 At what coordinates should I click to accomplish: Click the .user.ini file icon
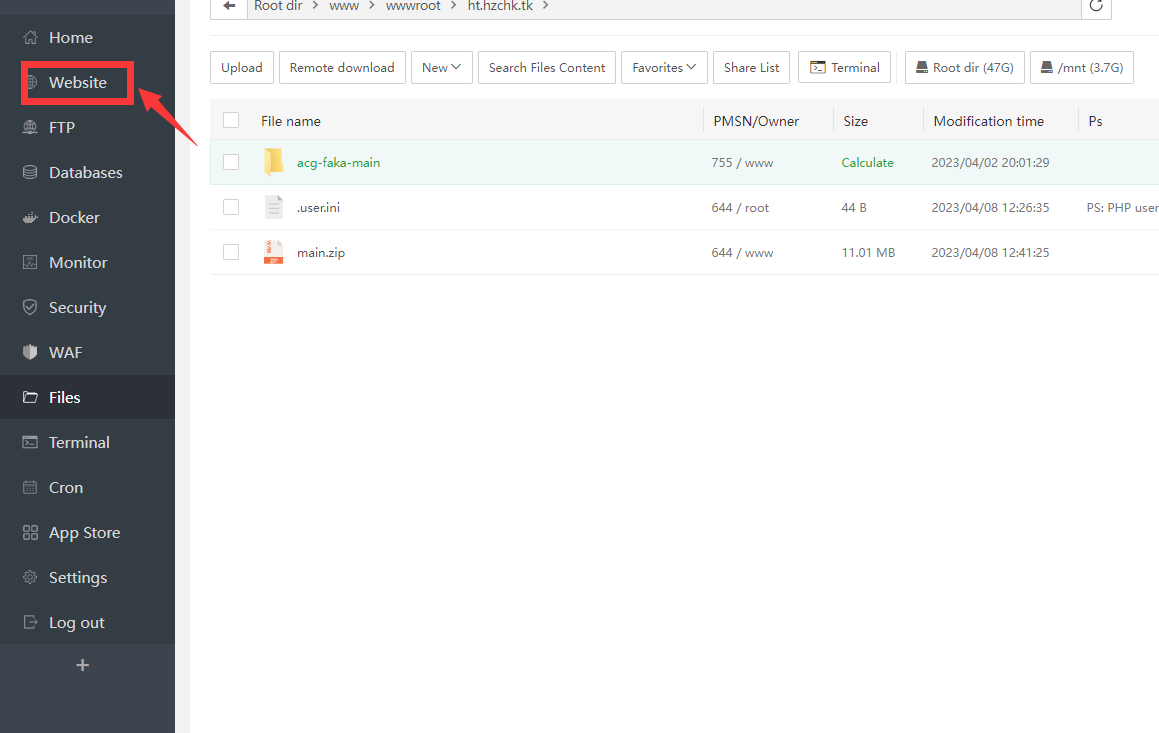tap(274, 208)
